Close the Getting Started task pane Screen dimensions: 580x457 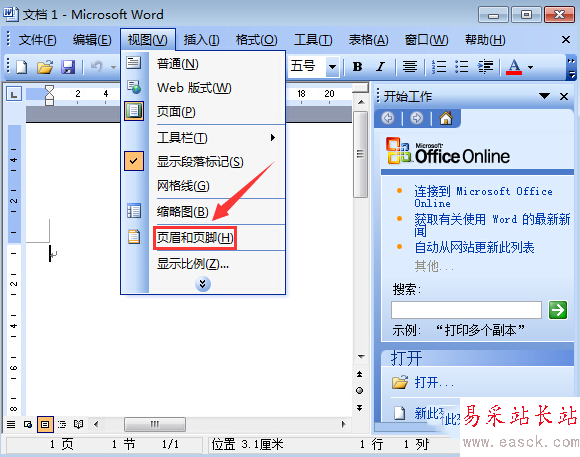564,97
